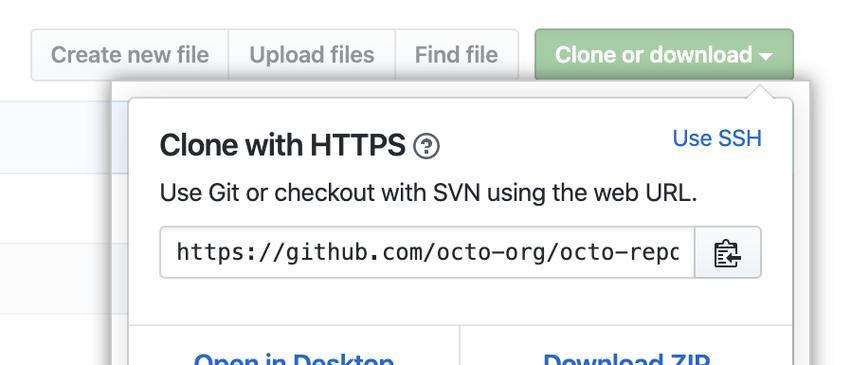The height and width of the screenshot is (365, 851).
Task: Choose the Upload files button
Action: 312,55
